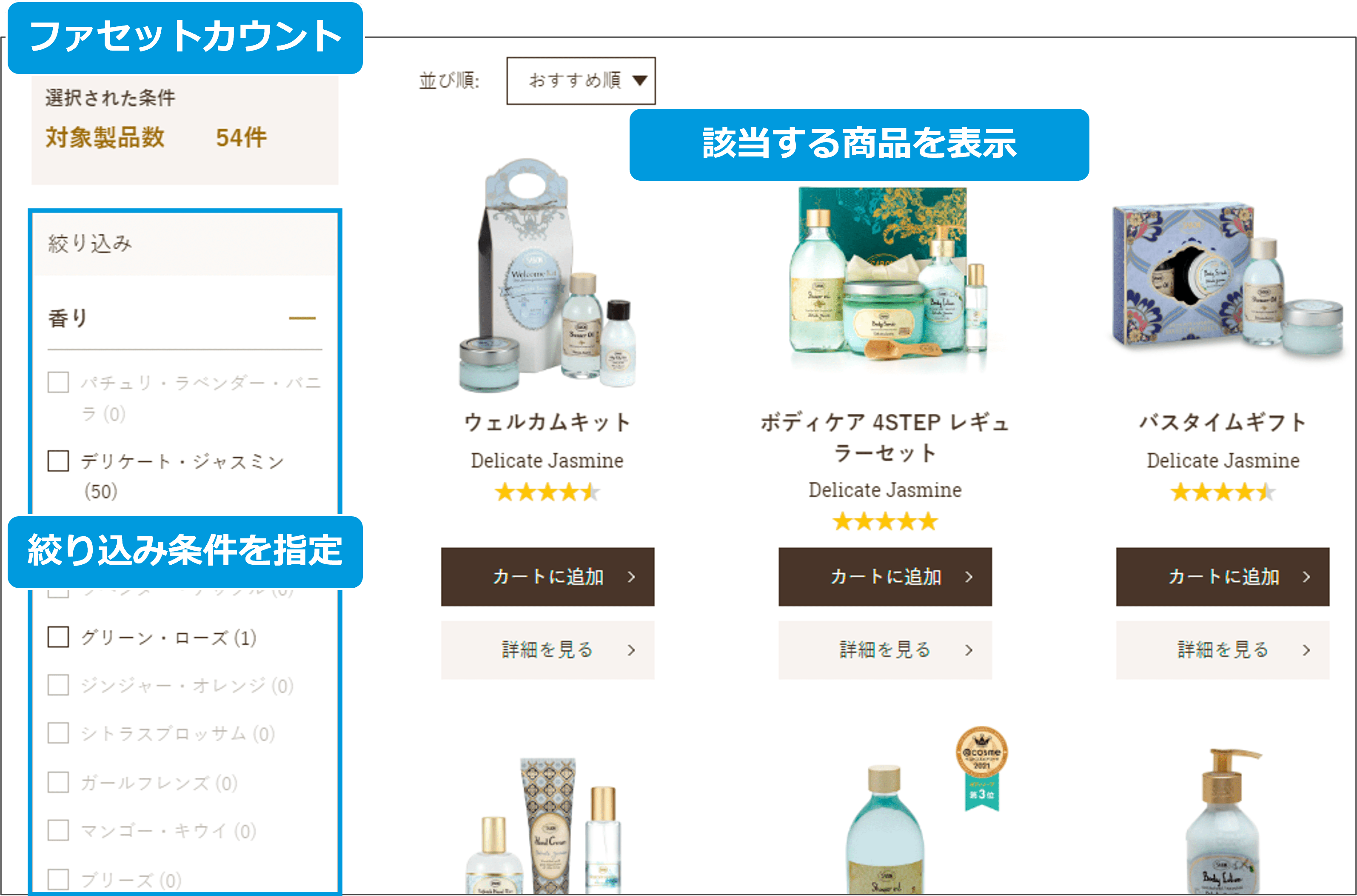Click the dropdown arrow beside おすすめ順

[x=640, y=80]
